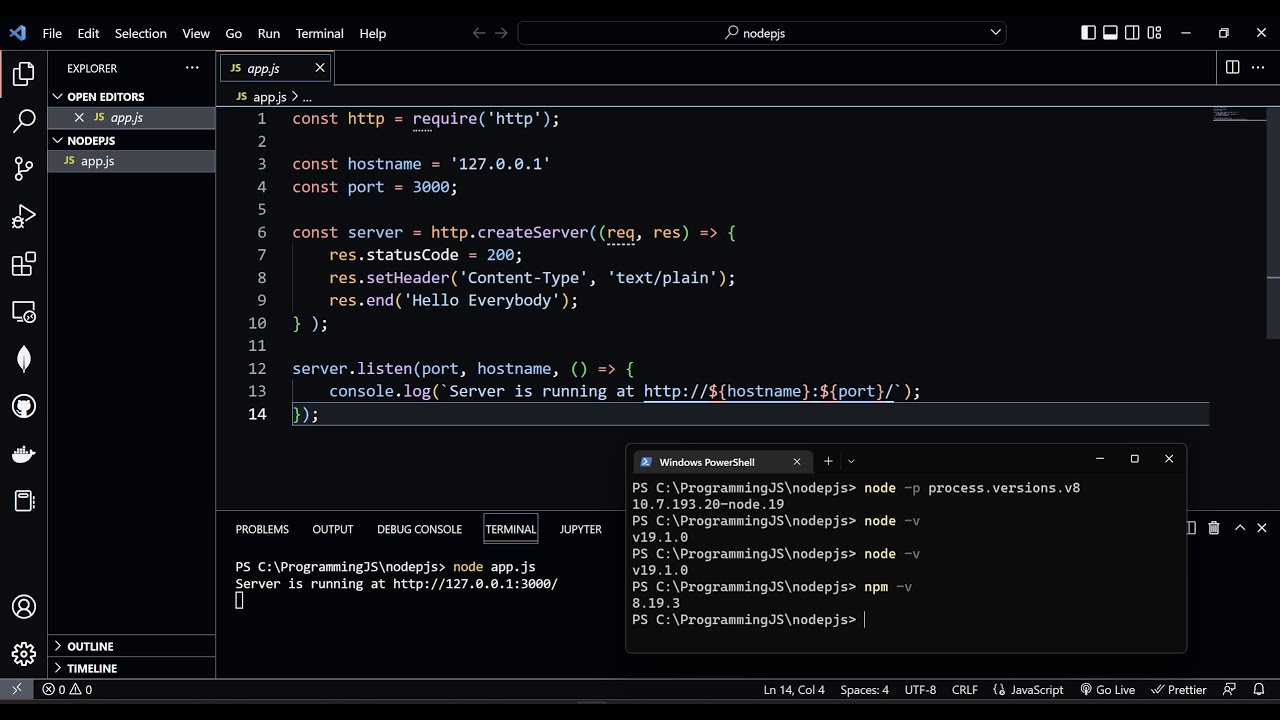Click the split editor right icon
This screenshot has width=1280, height=720.
1232,67
